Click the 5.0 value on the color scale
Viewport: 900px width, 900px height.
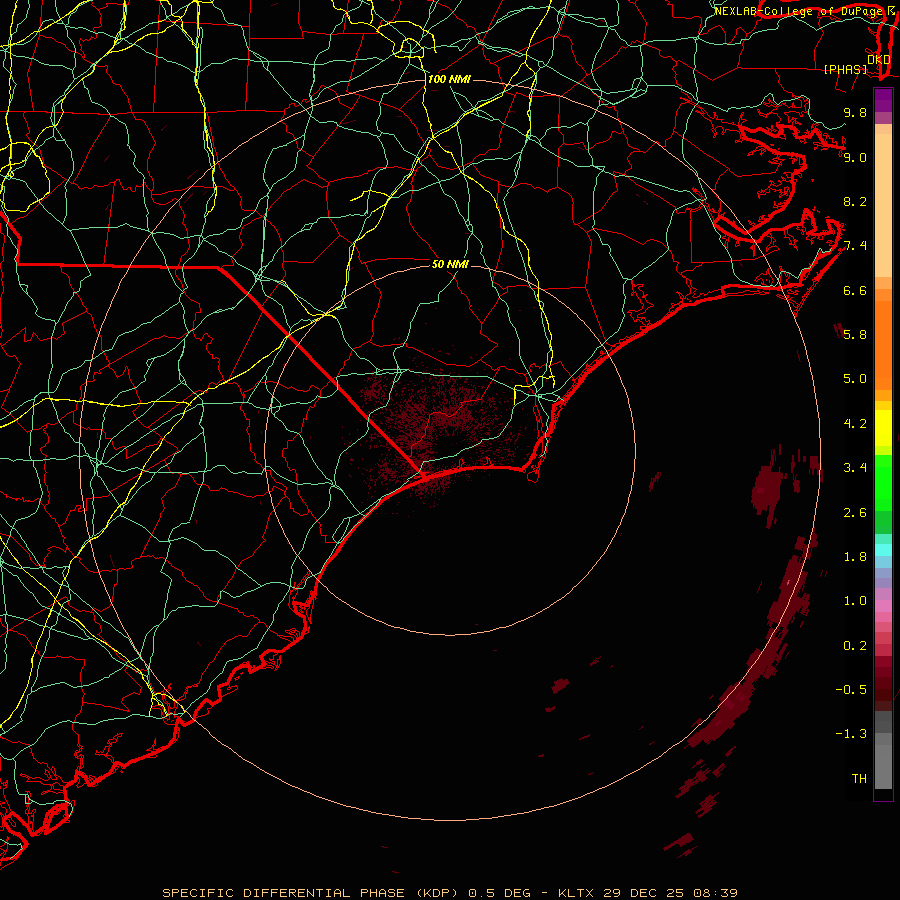click(x=855, y=379)
